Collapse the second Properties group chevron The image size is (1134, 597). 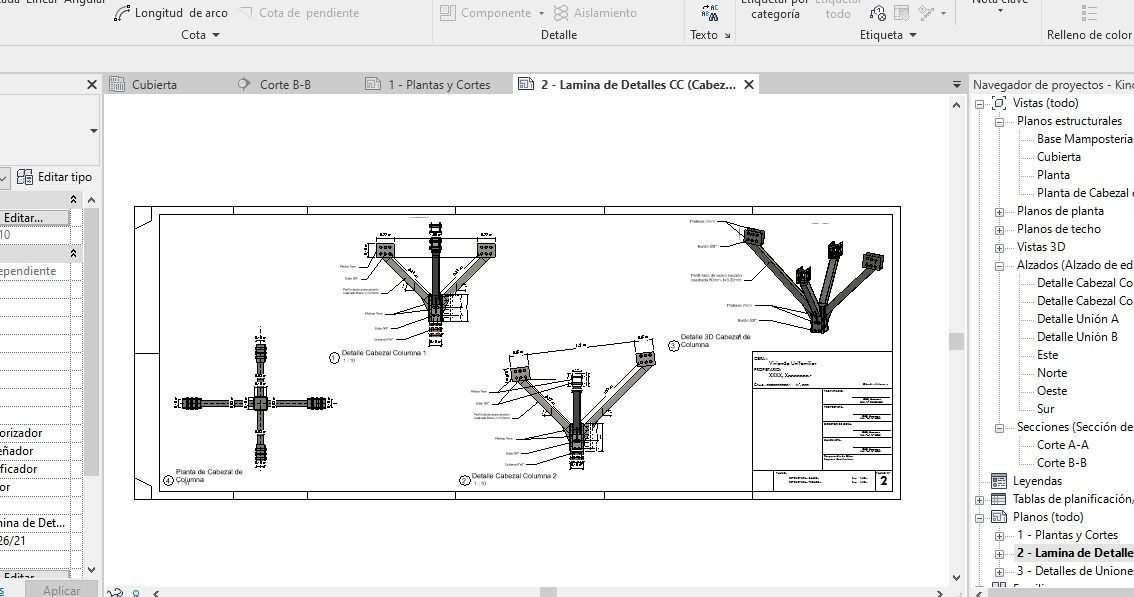click(73, 253)
